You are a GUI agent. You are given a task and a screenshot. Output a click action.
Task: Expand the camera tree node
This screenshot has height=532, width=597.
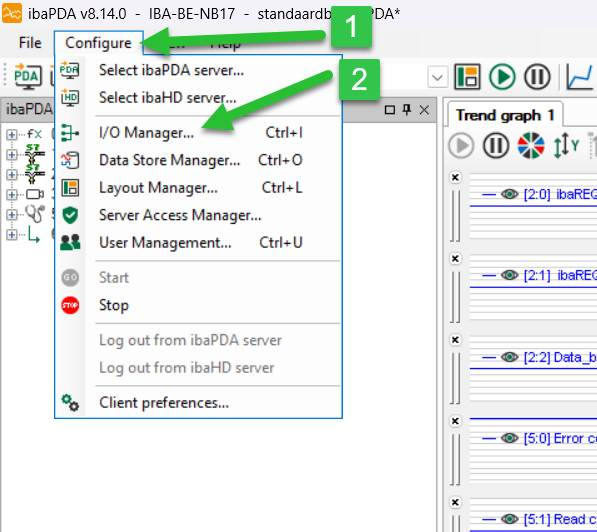point(11,194)
